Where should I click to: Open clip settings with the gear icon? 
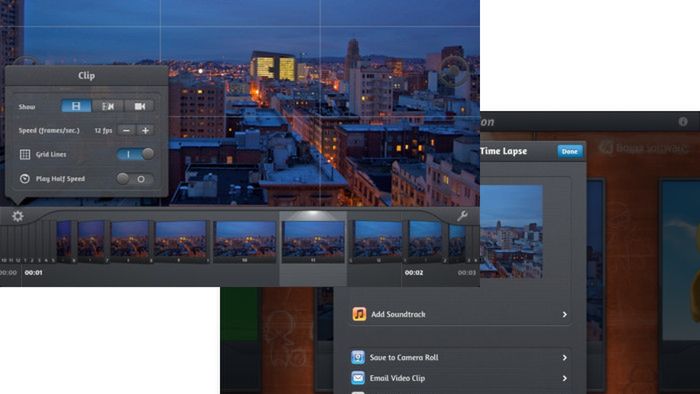pyautogui.click(x=17, y=216)
